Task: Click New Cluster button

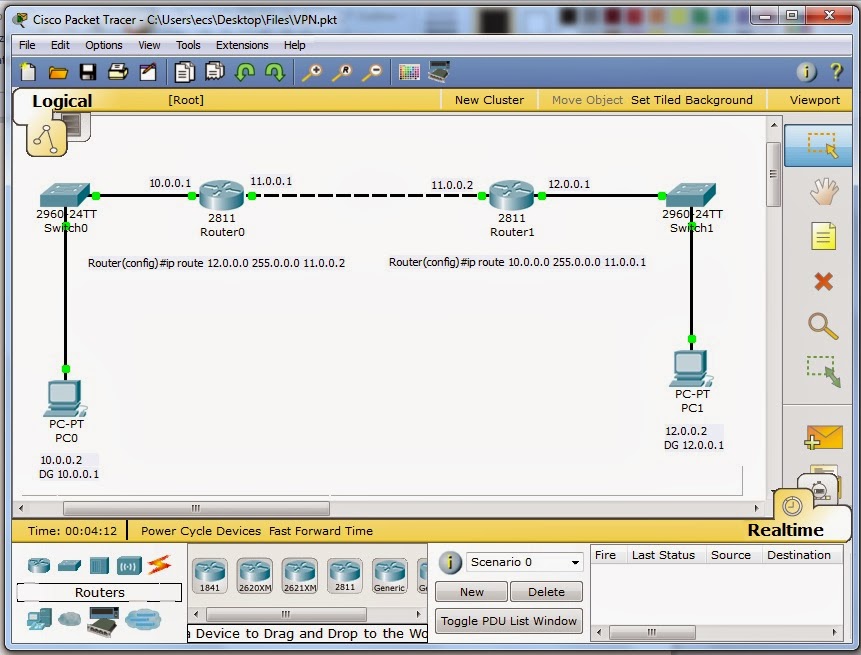Action: pyautogui.click(x=489, y=100)
